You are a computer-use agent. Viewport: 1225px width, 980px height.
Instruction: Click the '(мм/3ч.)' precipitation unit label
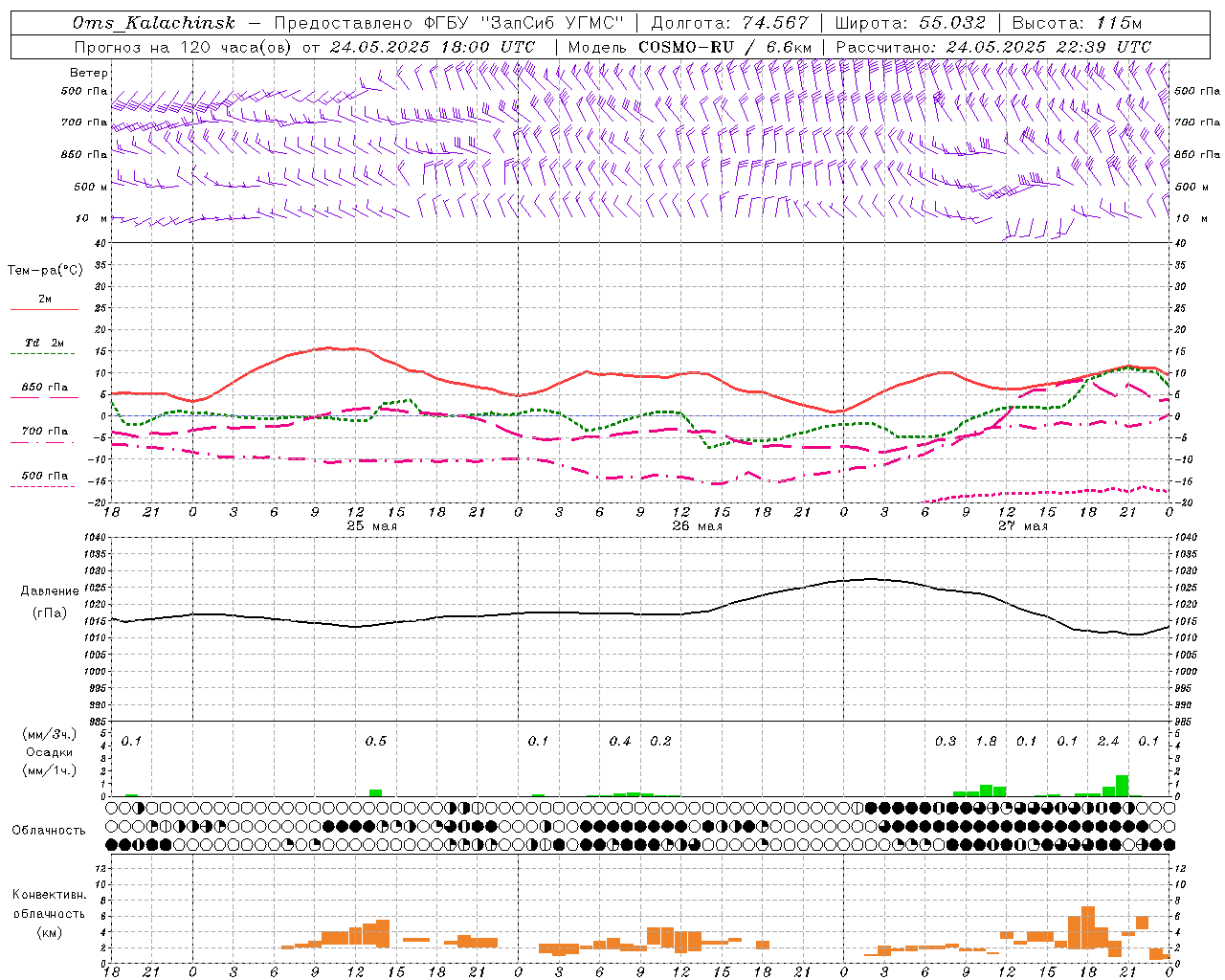tap(50, 734)
